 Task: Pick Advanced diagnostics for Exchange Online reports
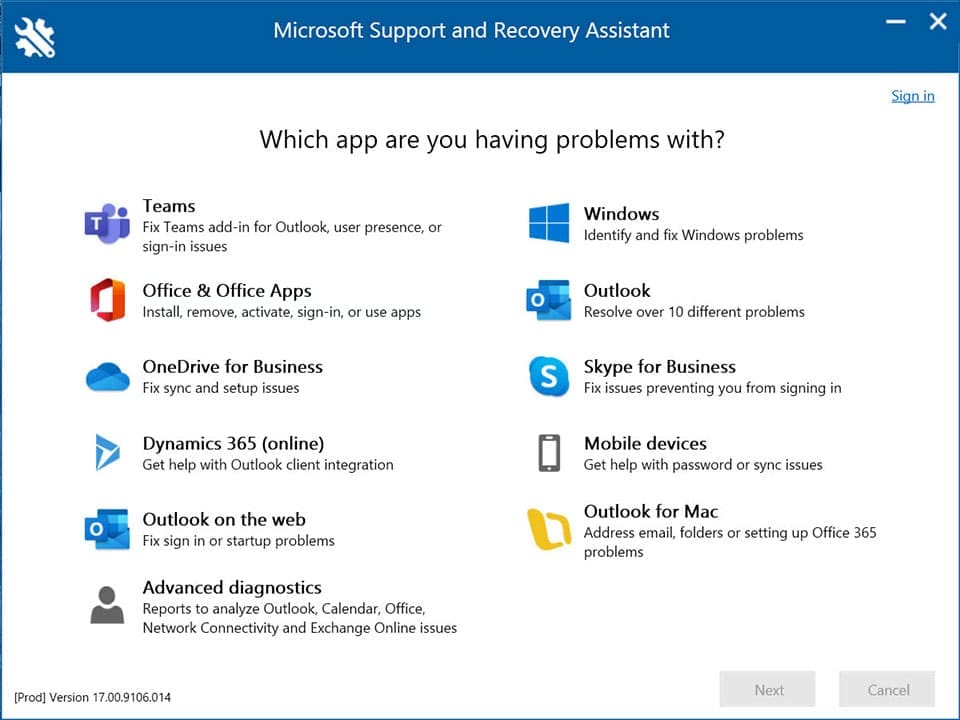point(231,588)
